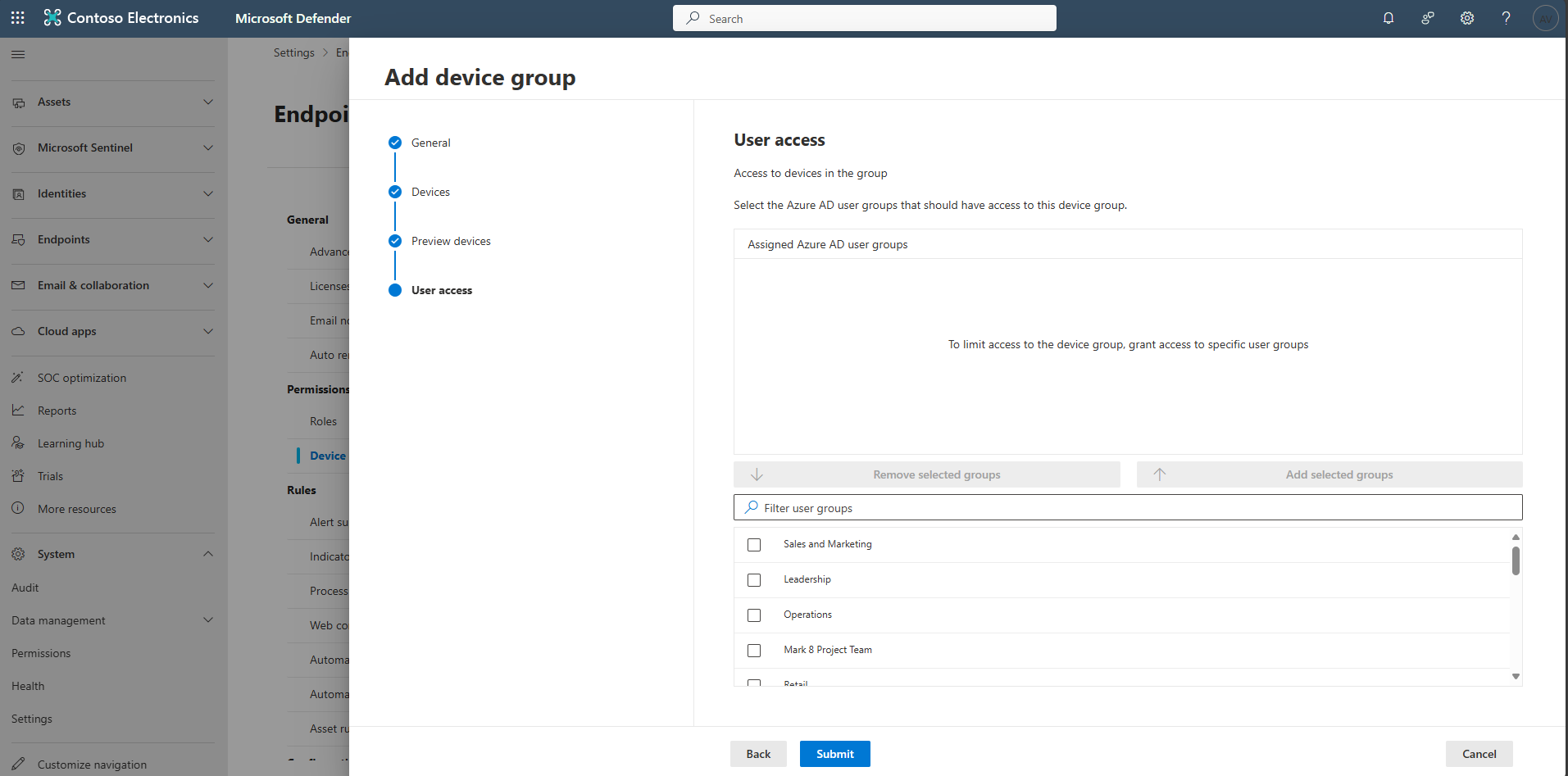Open the notifications bell icon

[x=1388, y=18]
